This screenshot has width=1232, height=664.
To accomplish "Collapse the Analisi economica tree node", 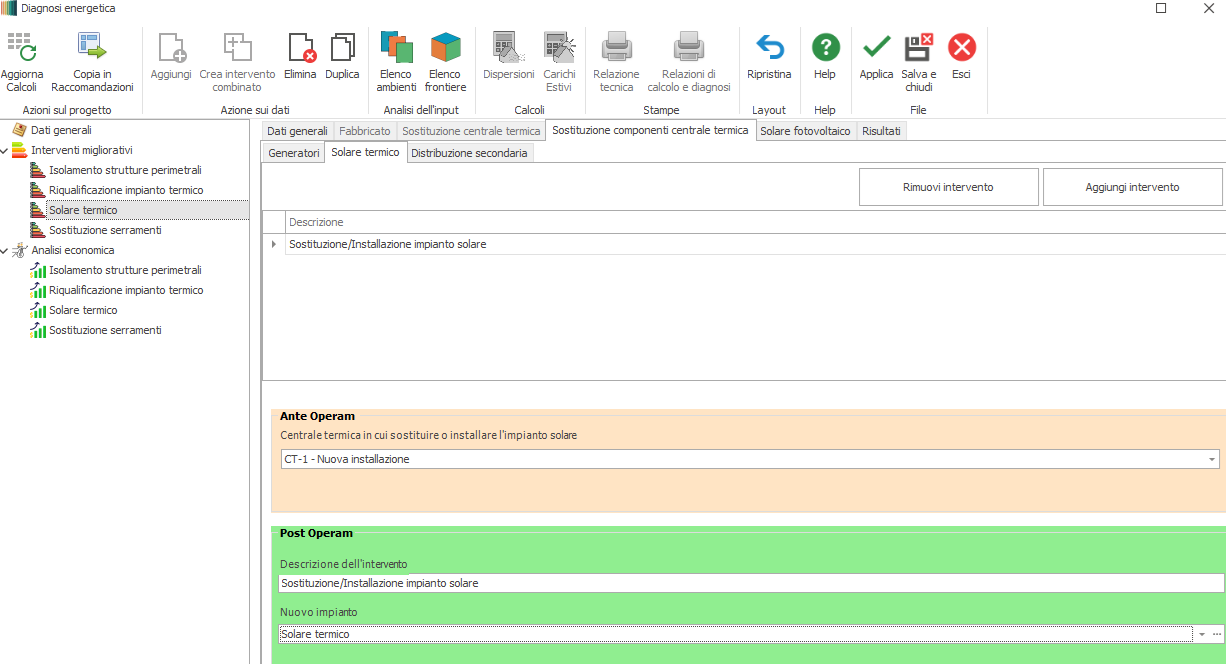I will click(5, 250).
